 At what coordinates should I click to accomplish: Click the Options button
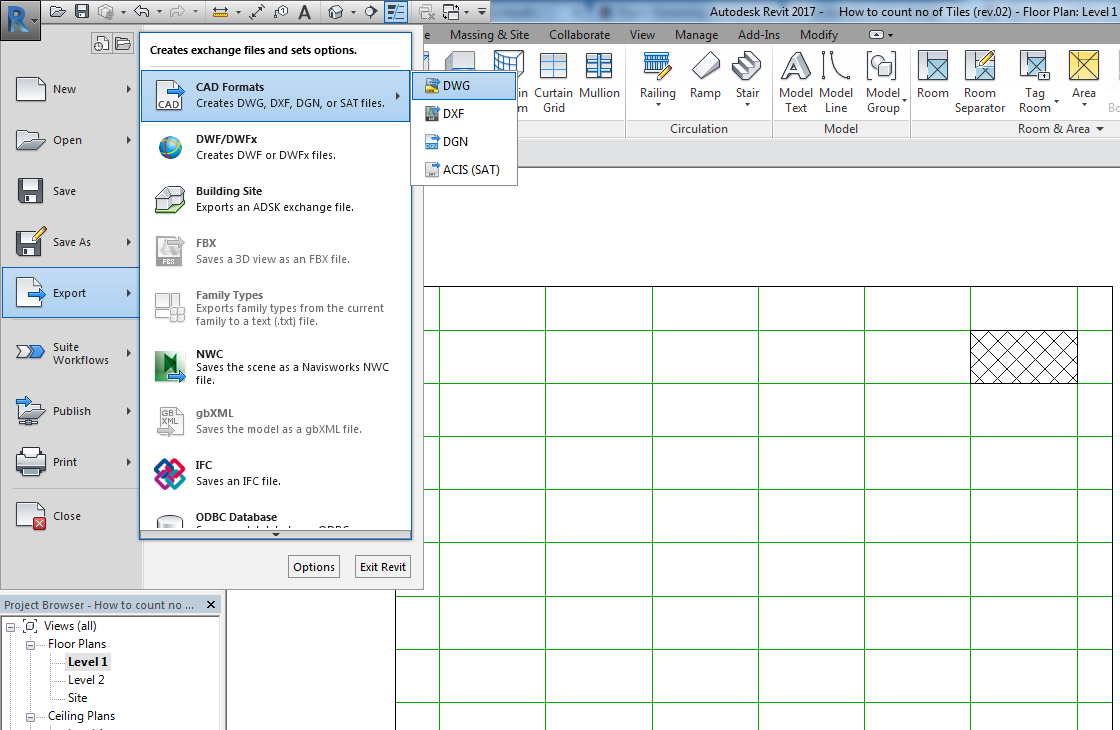[x=313, y=566]
